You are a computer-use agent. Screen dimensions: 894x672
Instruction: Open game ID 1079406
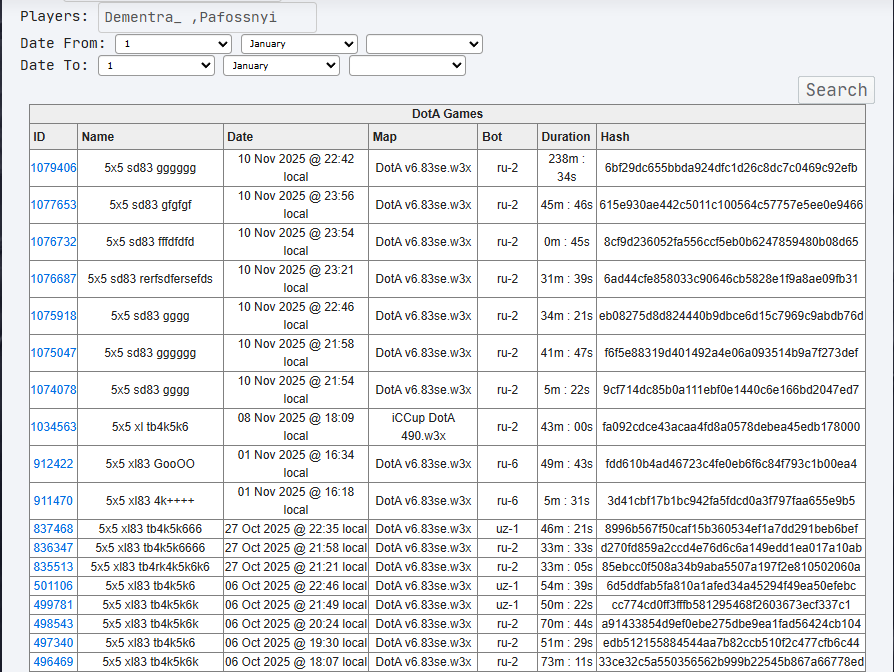click(x=54, y=168)
